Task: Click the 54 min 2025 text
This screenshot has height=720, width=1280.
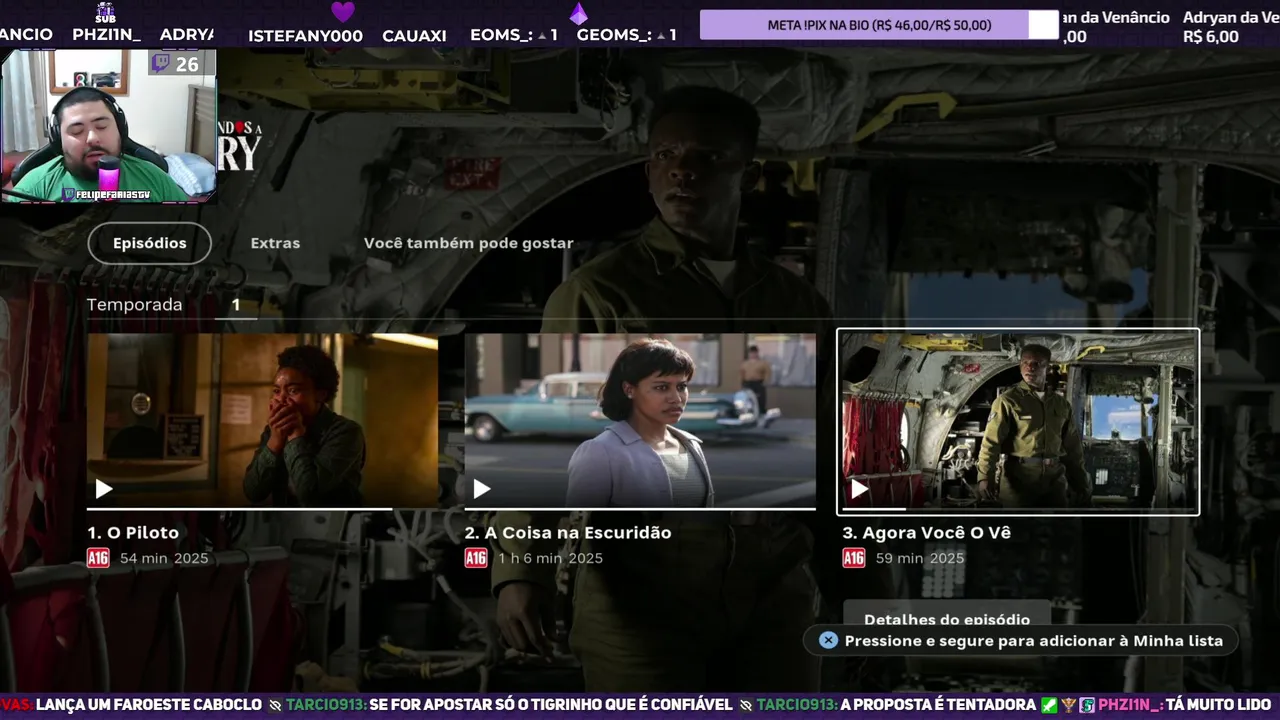Action: [x=164, y=558]
